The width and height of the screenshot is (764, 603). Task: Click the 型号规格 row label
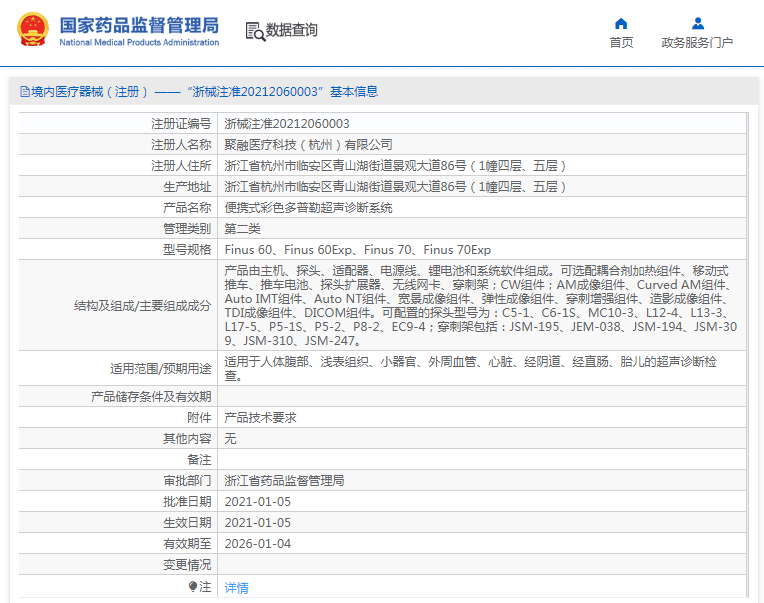click(187, 249)
